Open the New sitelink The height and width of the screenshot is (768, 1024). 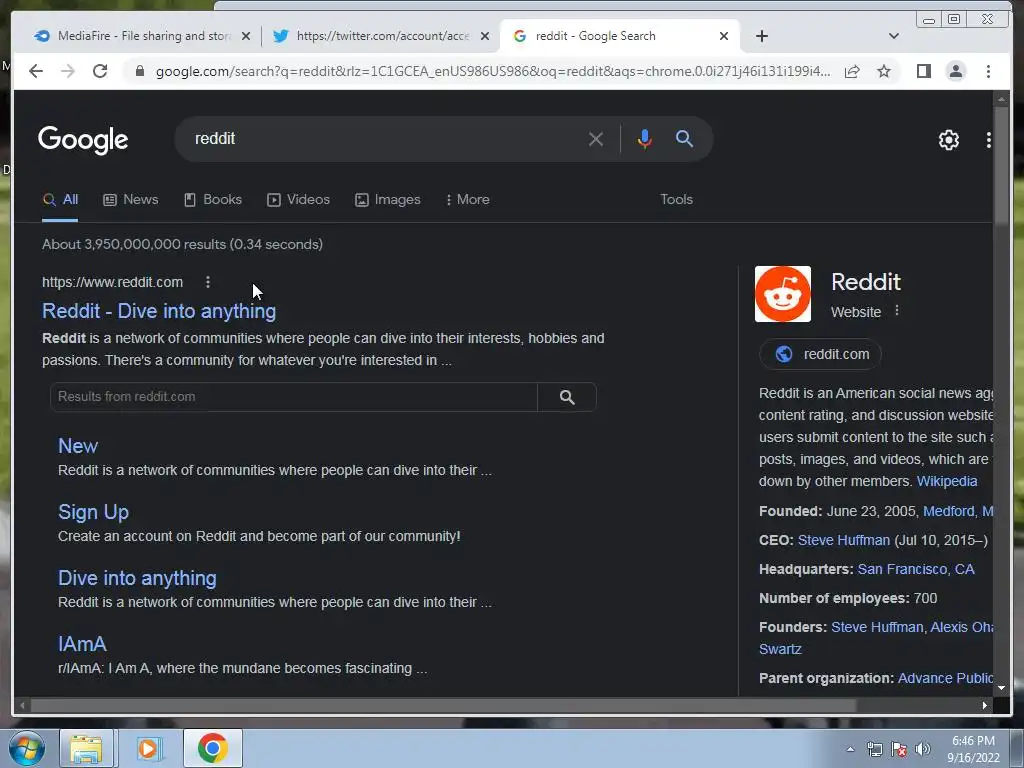pyautogui.click(x=78, y=446)
